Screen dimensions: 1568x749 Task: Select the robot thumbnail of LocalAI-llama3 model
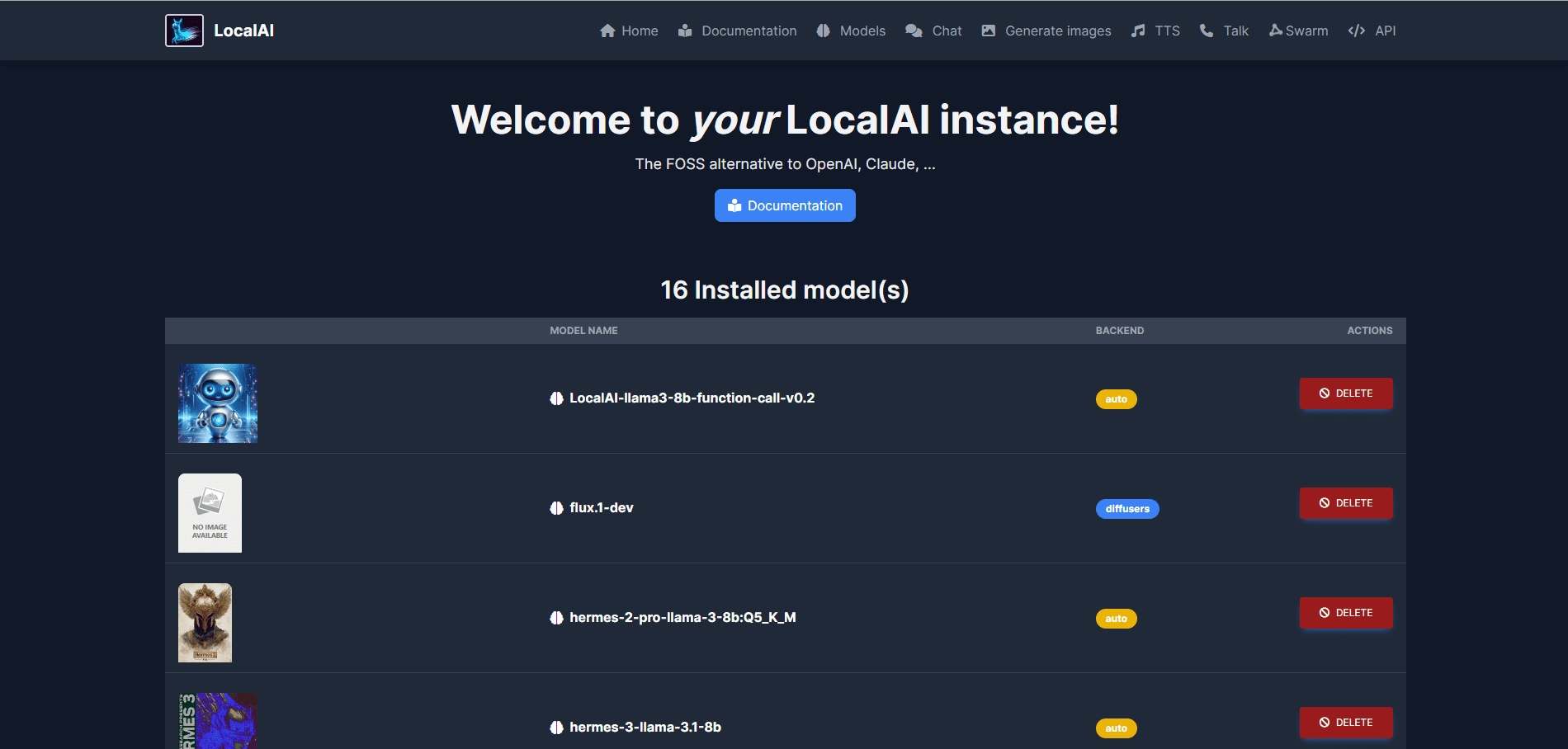[218, 403]
